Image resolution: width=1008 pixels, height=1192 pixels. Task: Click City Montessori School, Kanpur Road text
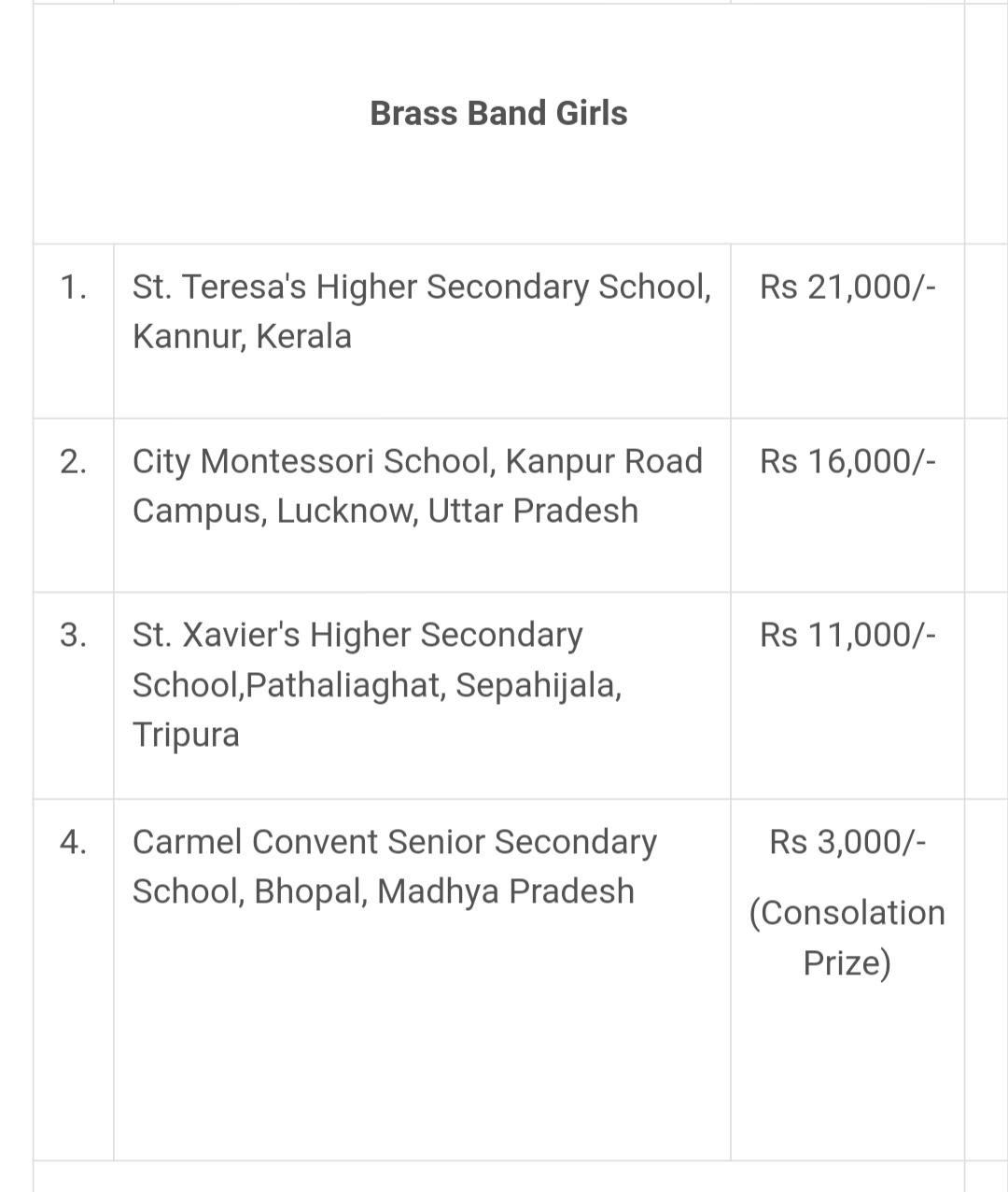point(417,461)
